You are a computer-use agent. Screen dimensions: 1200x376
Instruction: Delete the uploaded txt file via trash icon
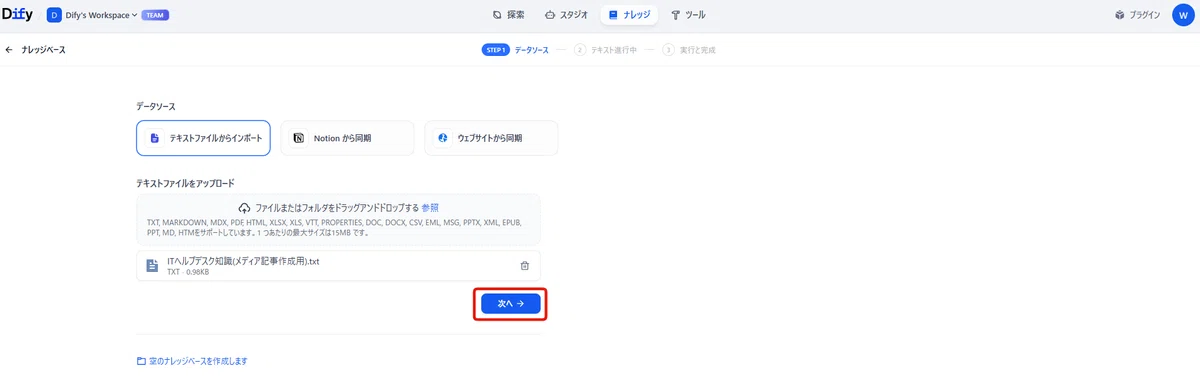tap(525, 265)
